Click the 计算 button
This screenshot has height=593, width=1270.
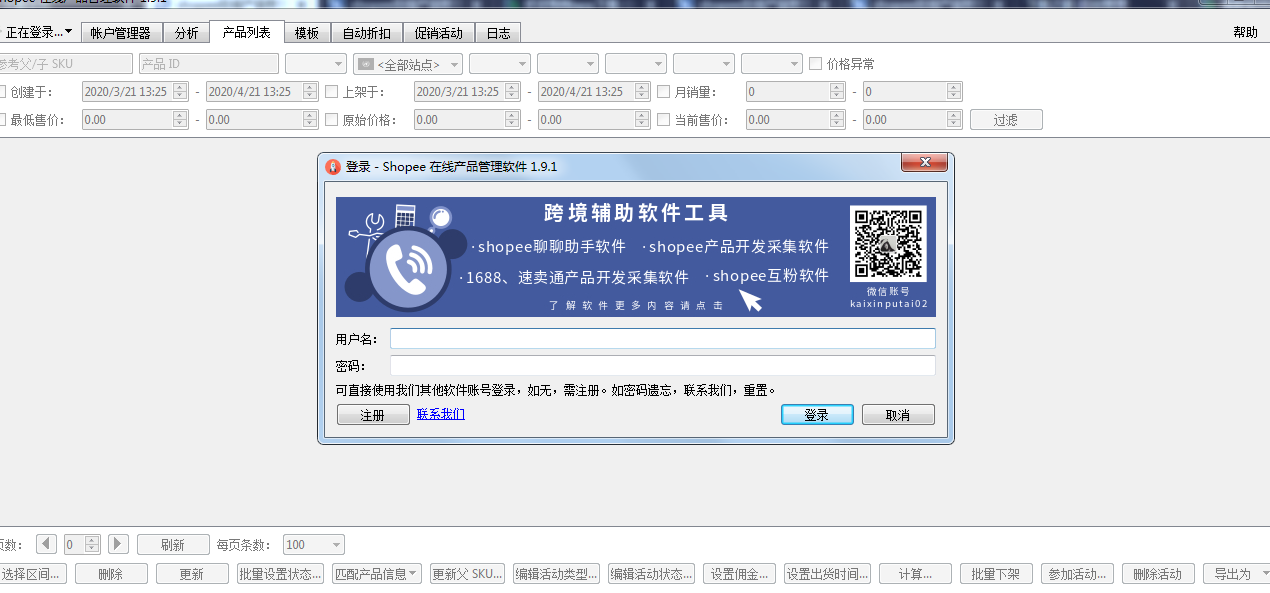916,574
